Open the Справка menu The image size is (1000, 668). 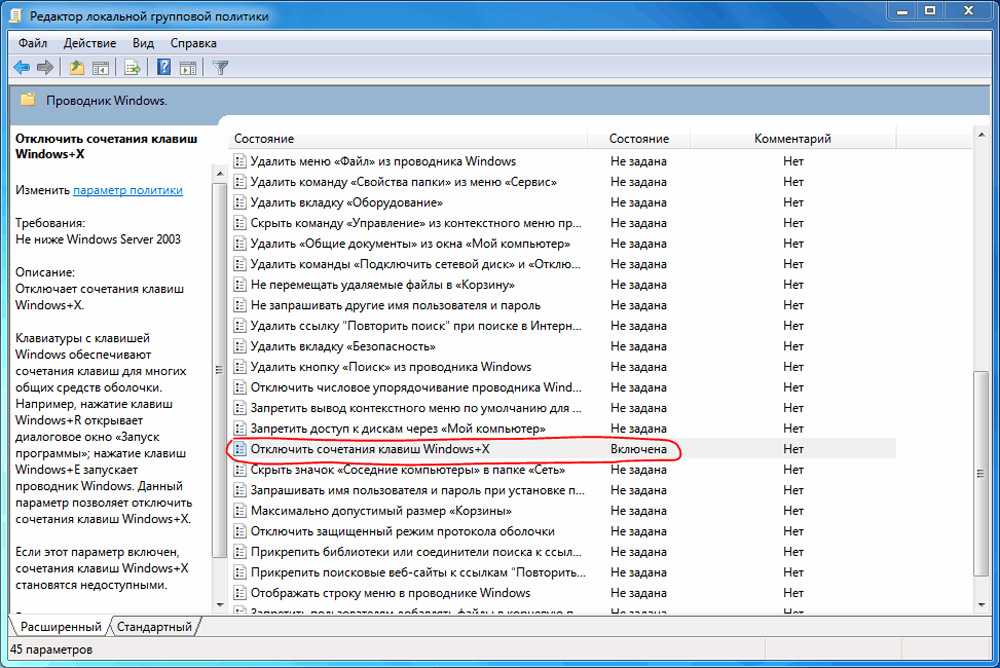pos(194,43)
